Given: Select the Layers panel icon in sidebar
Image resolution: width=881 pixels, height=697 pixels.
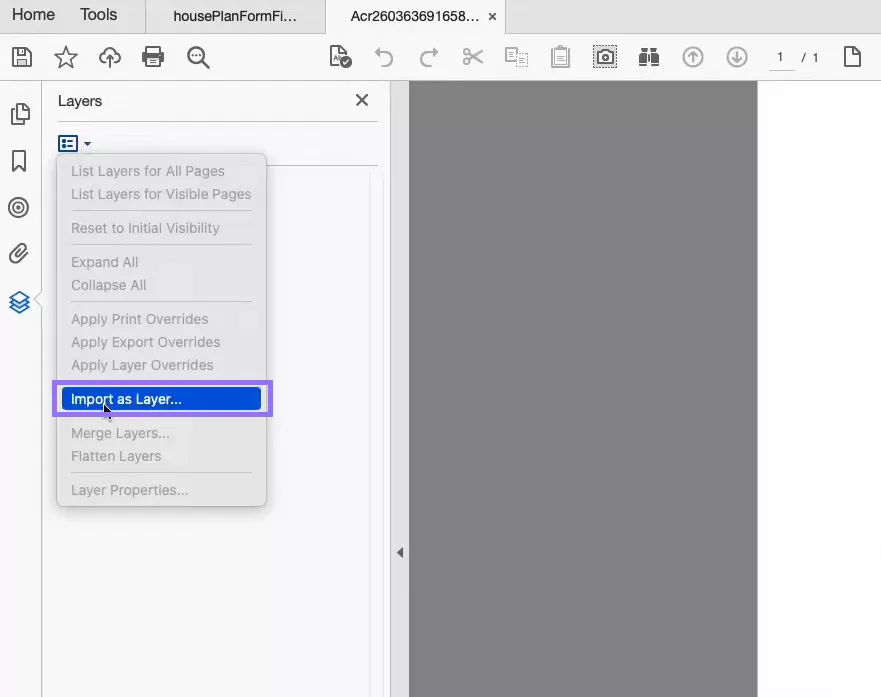Looking at the screenshot, I should coord(21,301).
